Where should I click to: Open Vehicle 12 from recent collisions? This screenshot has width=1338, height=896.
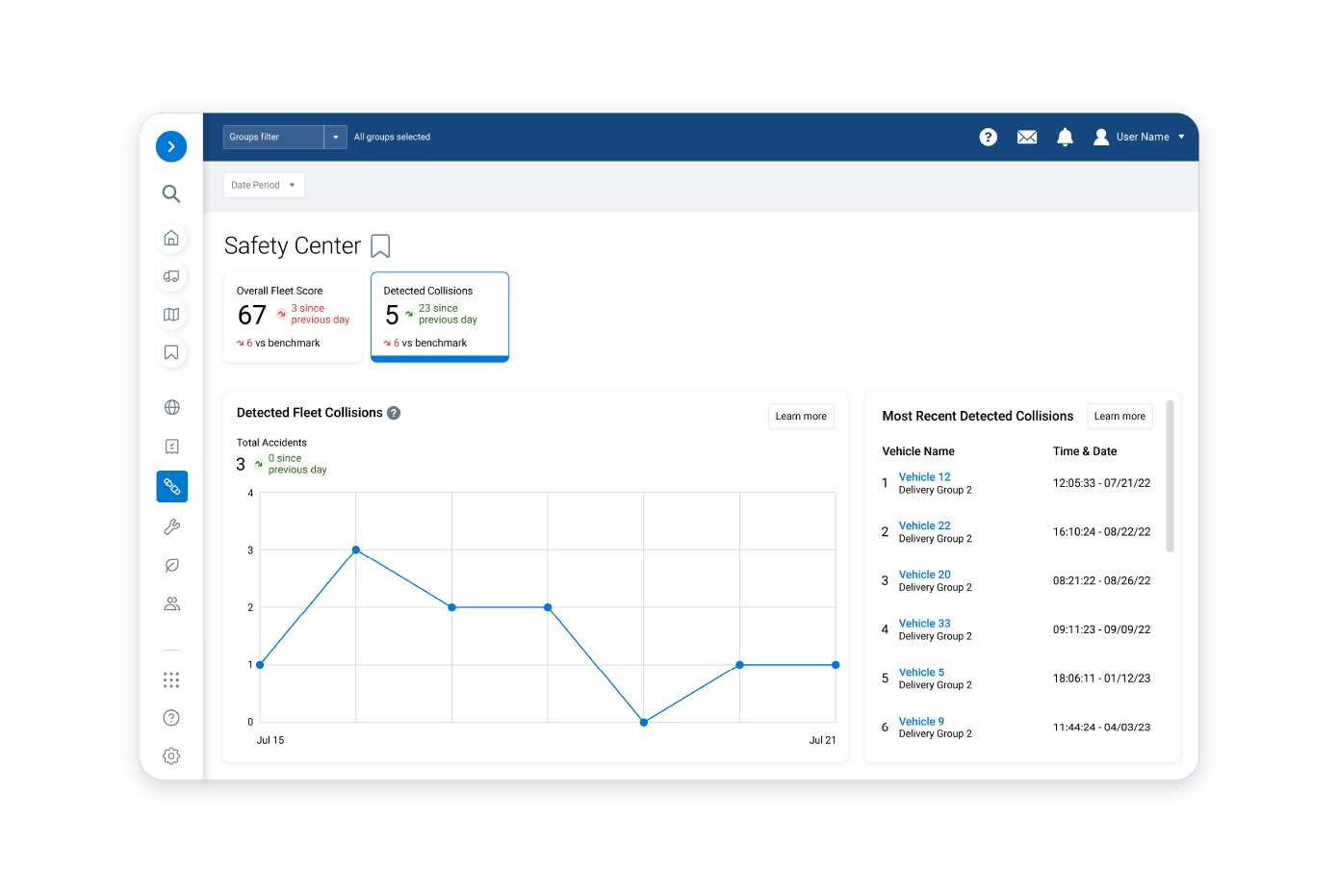(923, 476)
